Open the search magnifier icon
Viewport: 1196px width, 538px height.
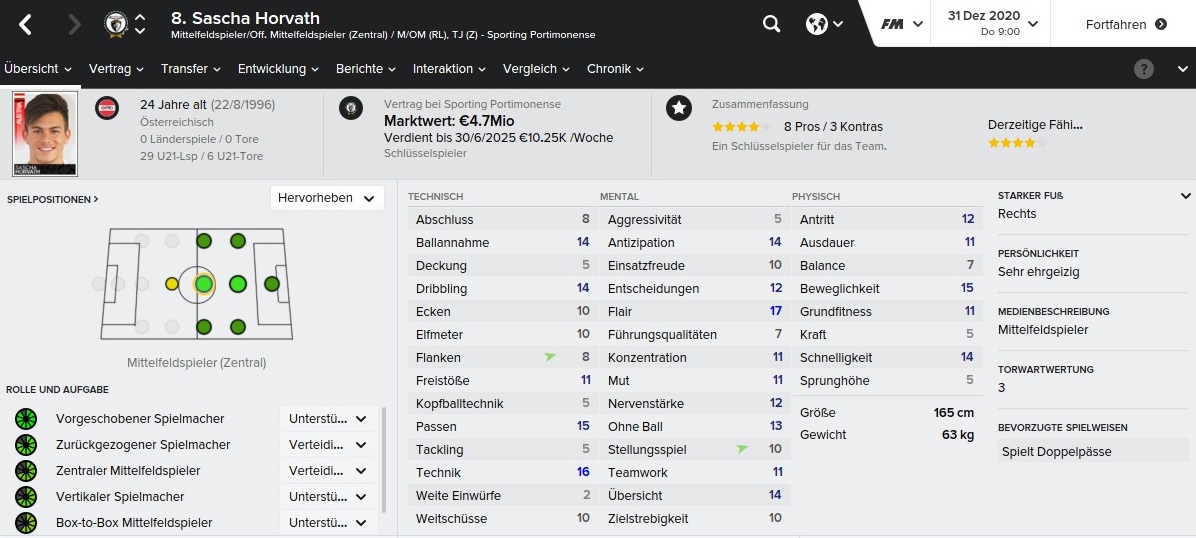point(771,24)
